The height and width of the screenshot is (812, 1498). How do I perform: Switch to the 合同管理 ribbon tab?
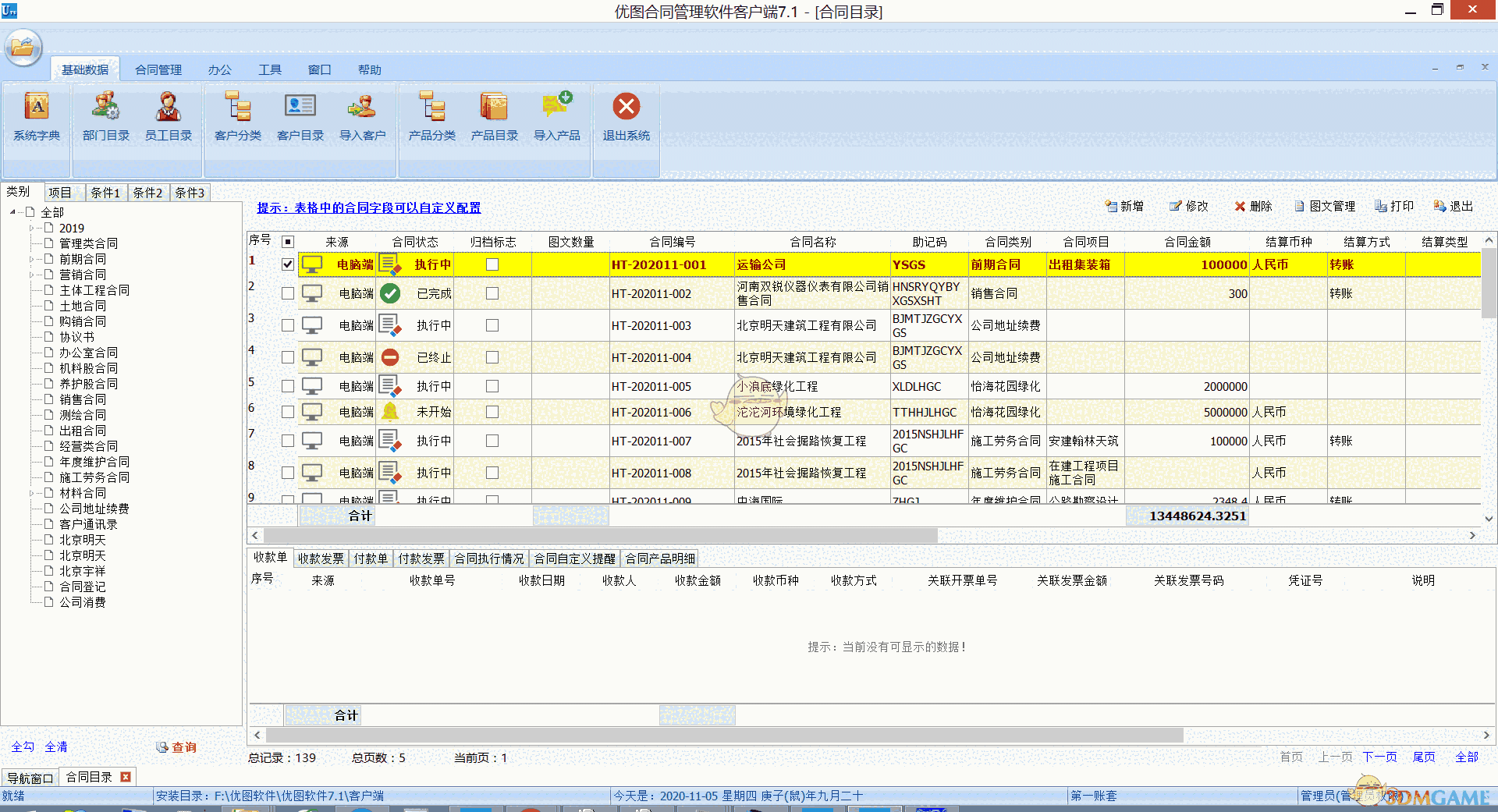pyautogui.click(x=157, y=69)
